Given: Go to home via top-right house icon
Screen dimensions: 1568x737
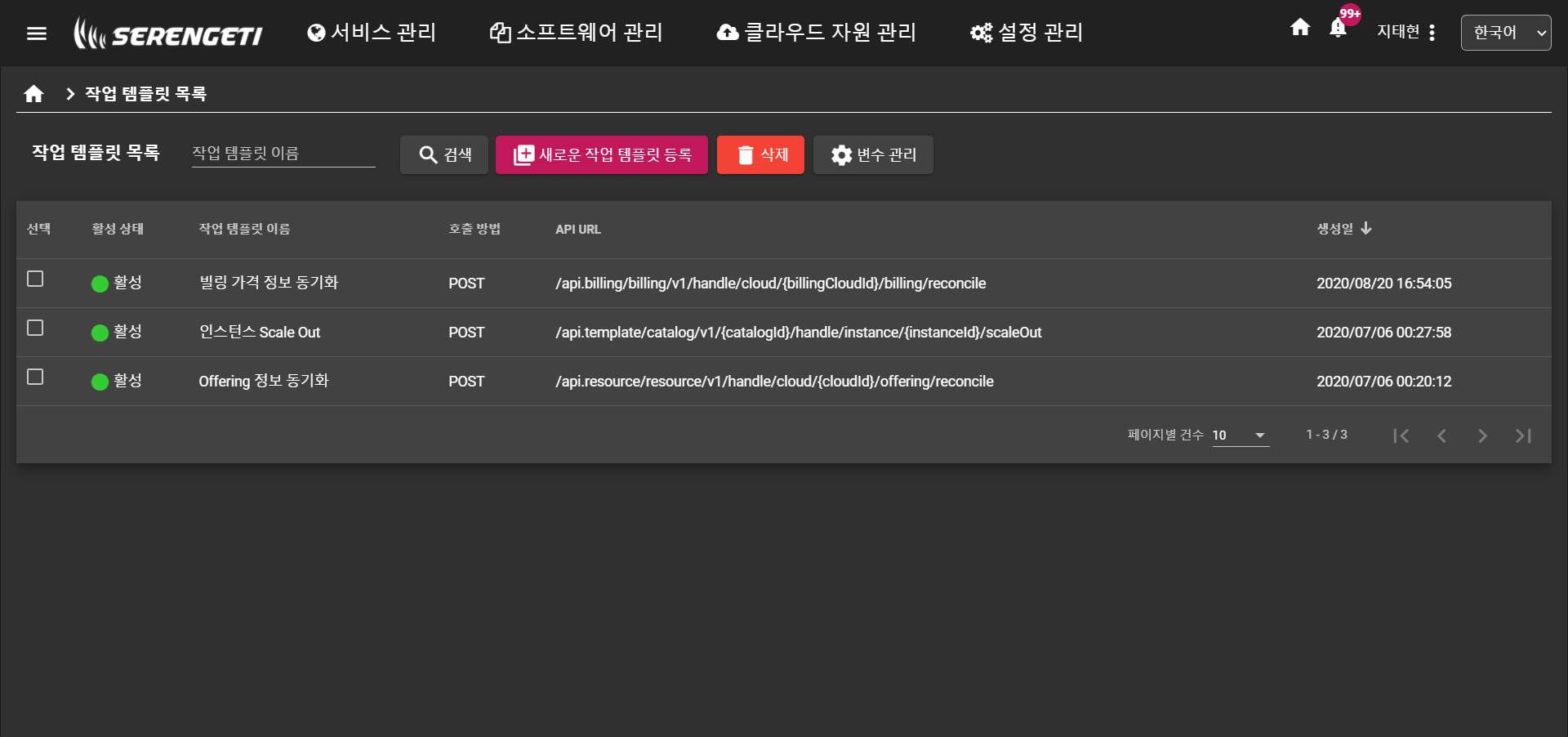Looking at the screenshot, I should pyautogui.click(x=1300, y=28).
